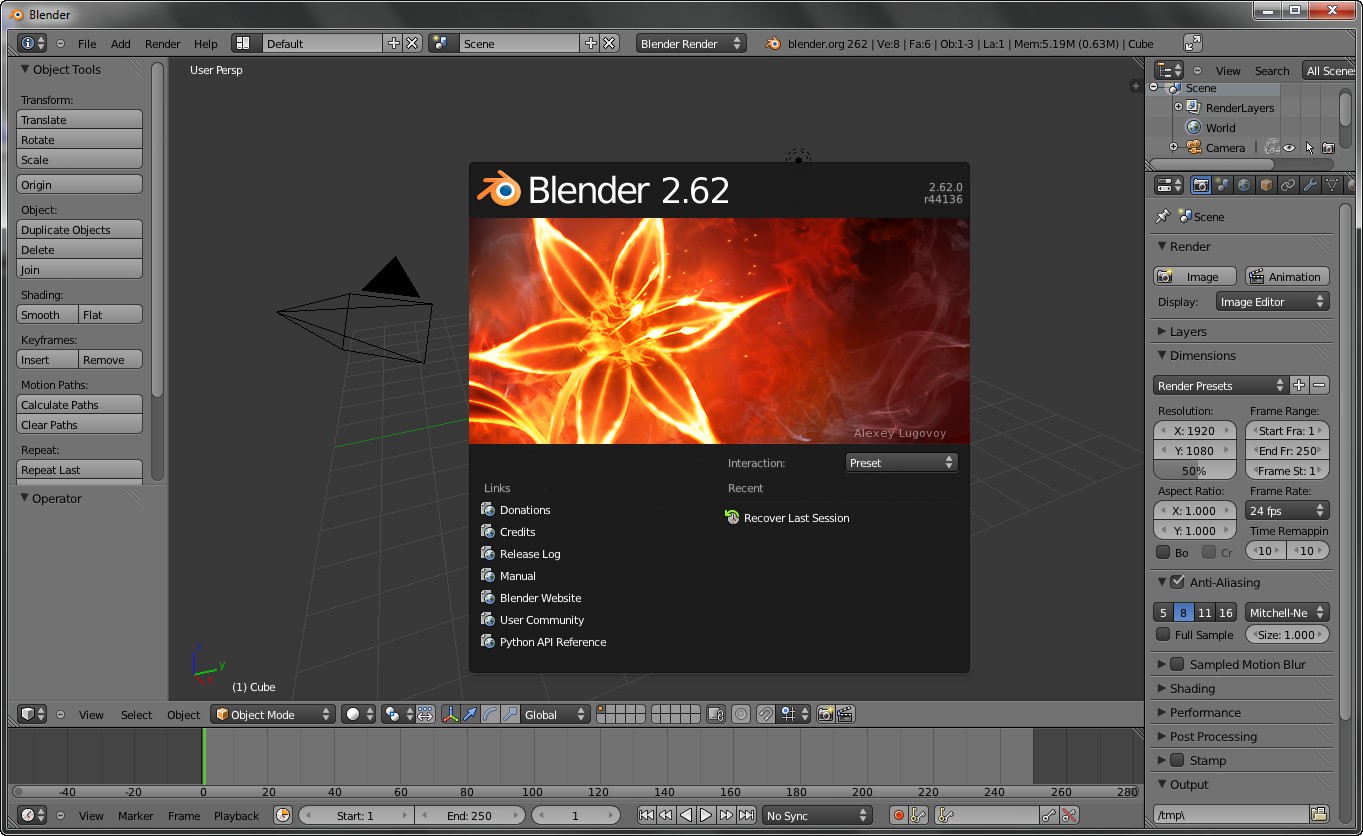Click the Animation render button
Viewport: 1363px width, 836px height.
pyautogui.click(x=1286, y=276)
